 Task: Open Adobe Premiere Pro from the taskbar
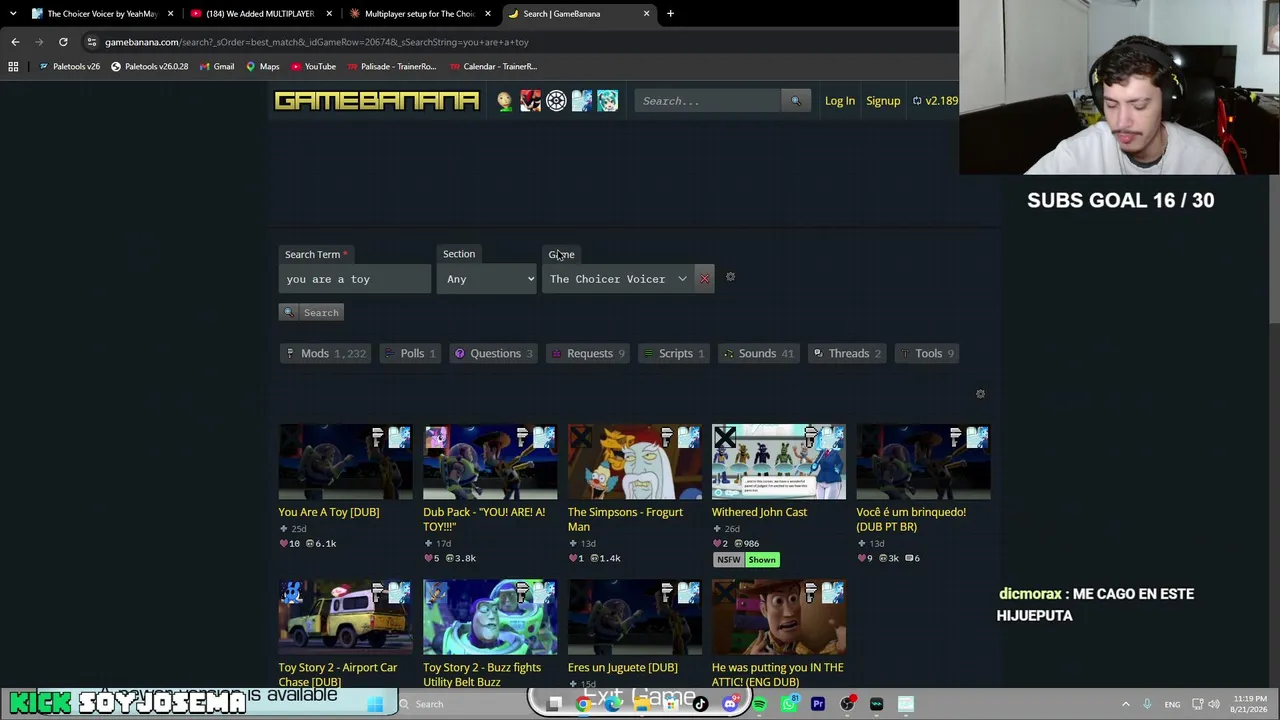[818, 704]
